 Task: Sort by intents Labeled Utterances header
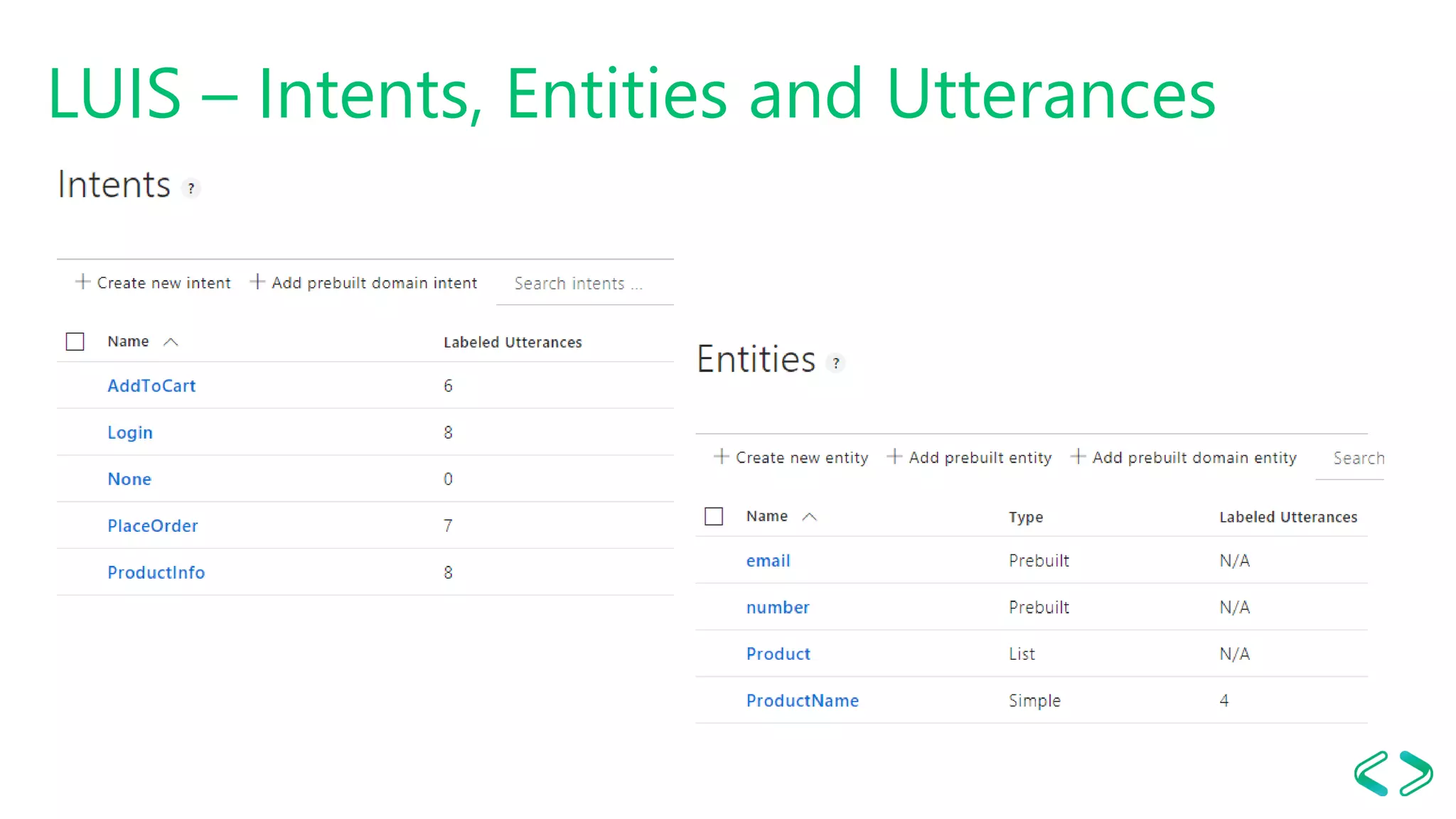(x=512, y=343)
